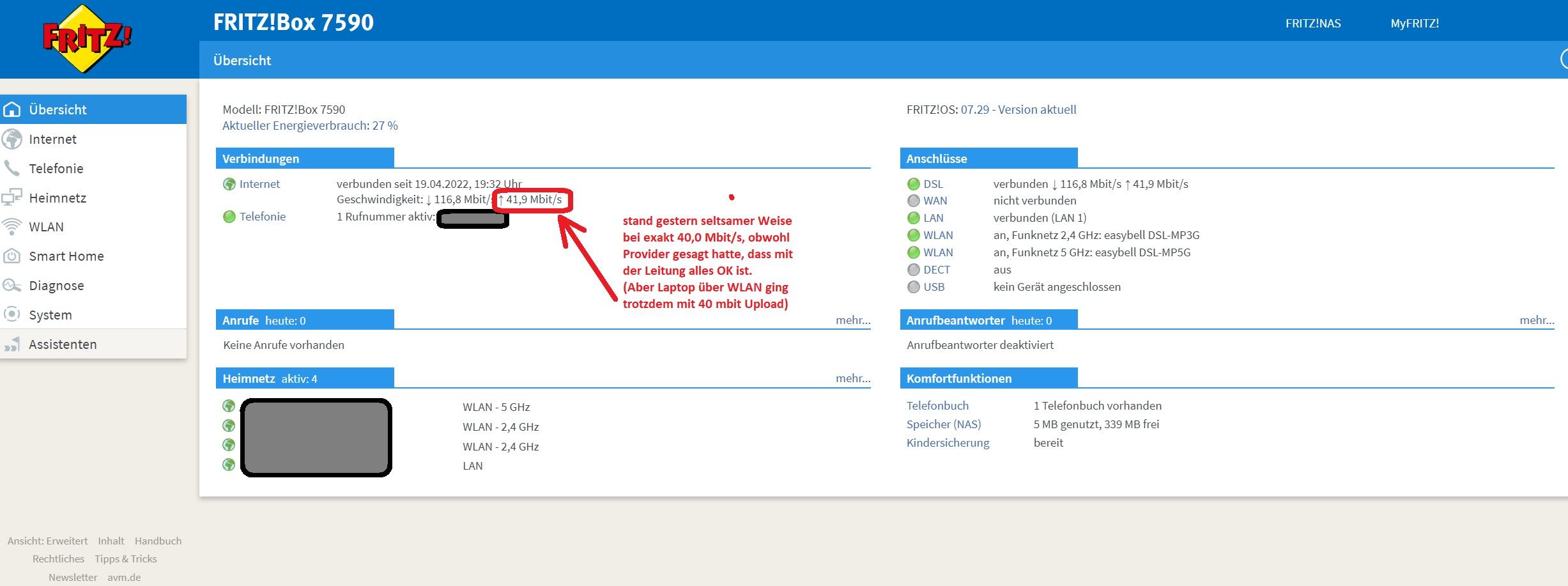The height and width of the screenshot is (586, 1568).
Task: Click the Komfortfunktionen section header
Action: click(x=988, y=378)
